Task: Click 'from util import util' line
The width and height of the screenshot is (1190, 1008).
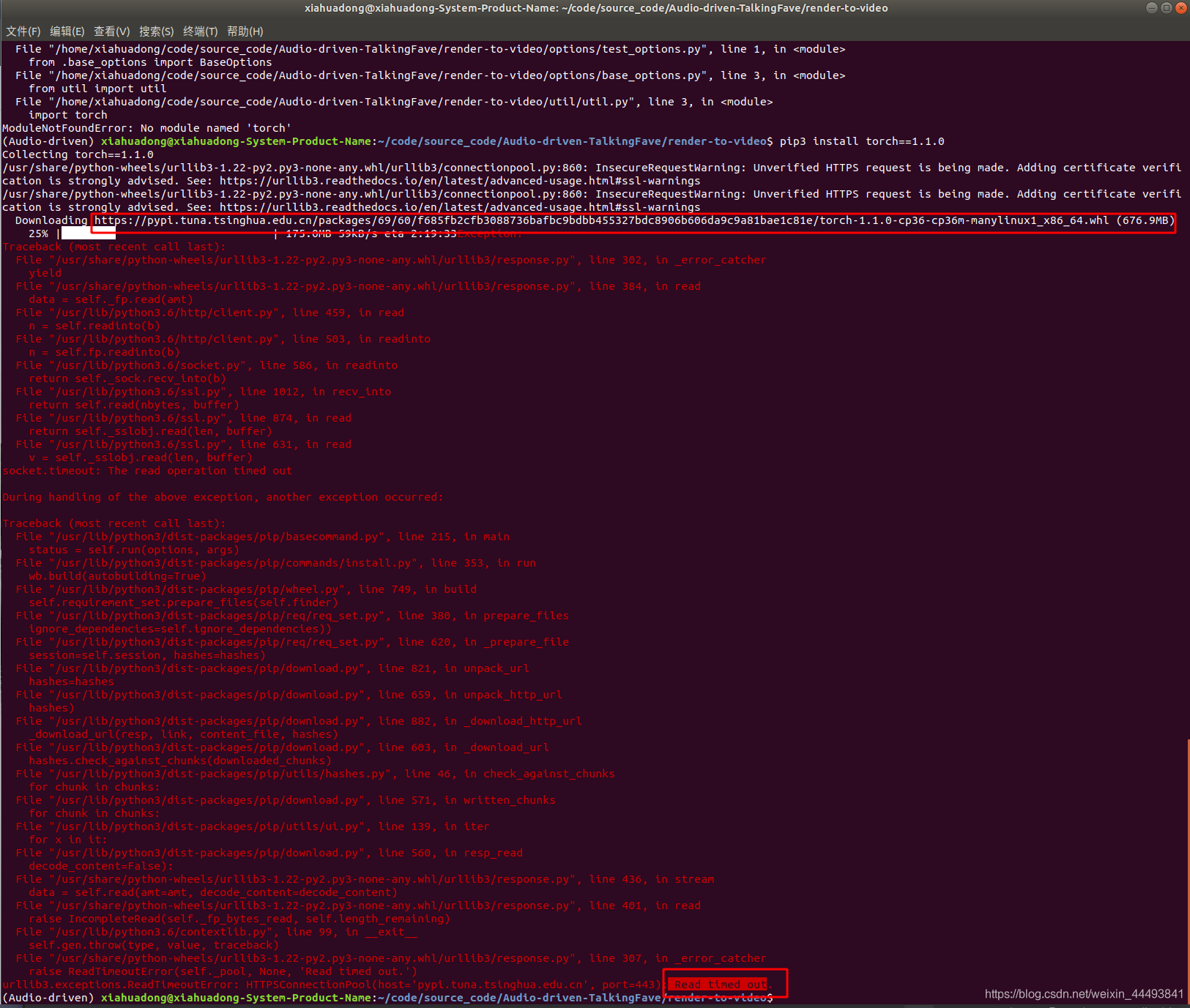Action: [x=97, y=89]
